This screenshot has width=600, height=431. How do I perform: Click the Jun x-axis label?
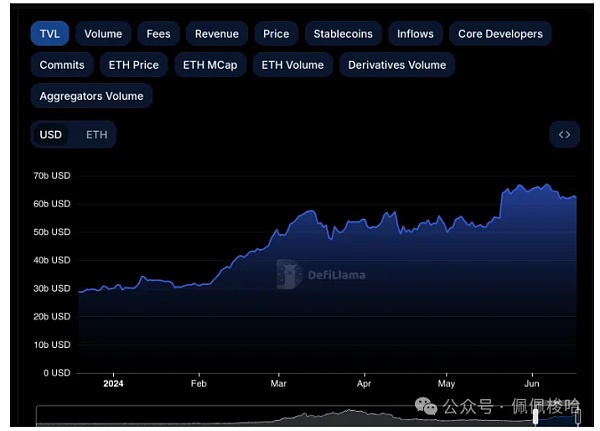click(x=532, y=384)
